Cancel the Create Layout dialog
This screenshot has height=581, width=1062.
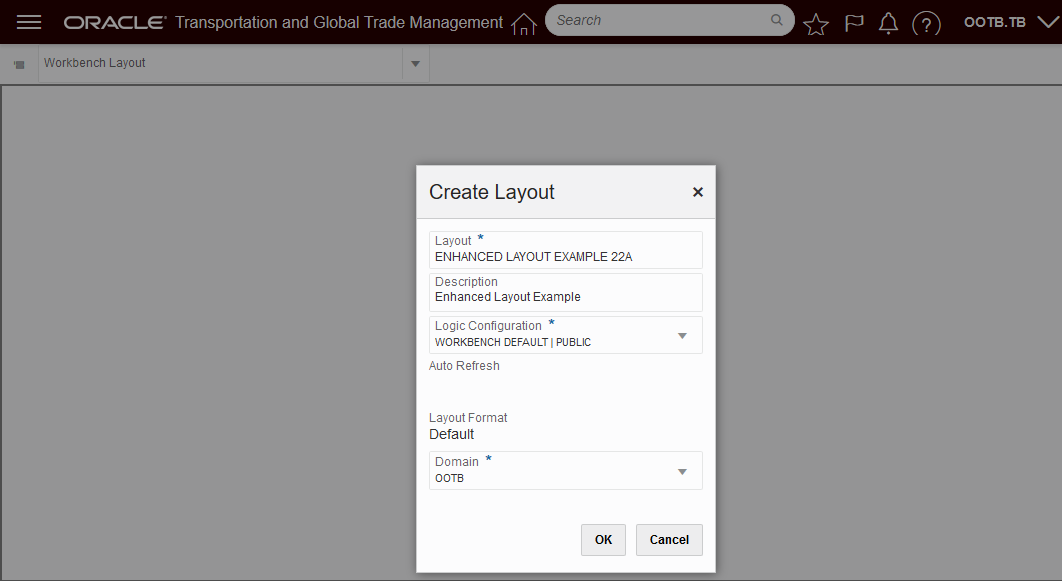pyautogui.click(x=669, y=540)
